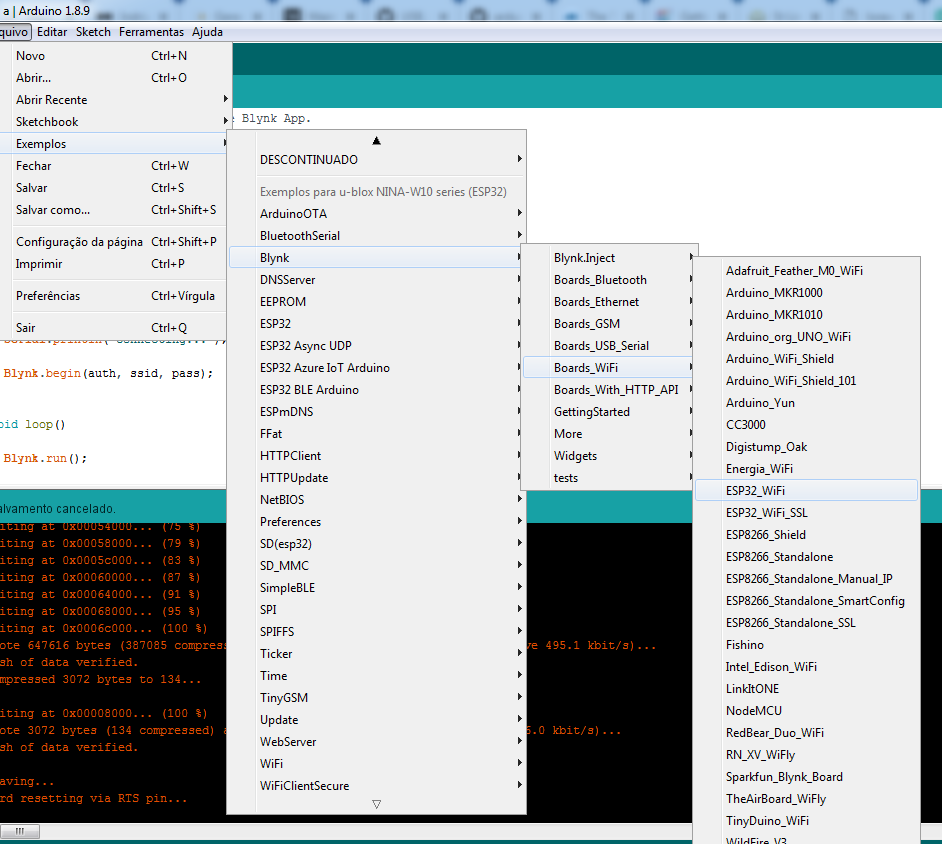This screenshot has width=942, height=844.
Task: Open Adafruit_Feather_M0_WiFi example
Action: [806, 271]
